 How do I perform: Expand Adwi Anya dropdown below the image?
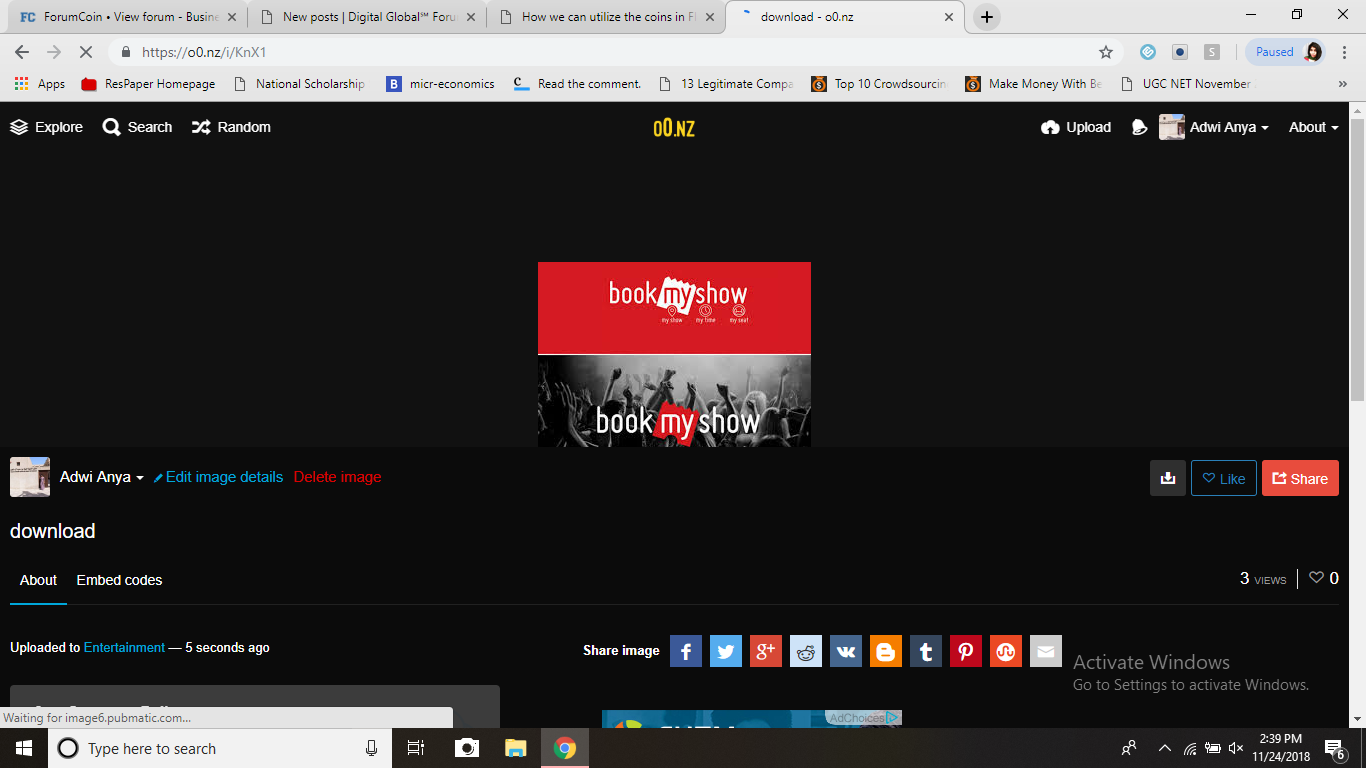pyautogui.click(x=102, y=477)
